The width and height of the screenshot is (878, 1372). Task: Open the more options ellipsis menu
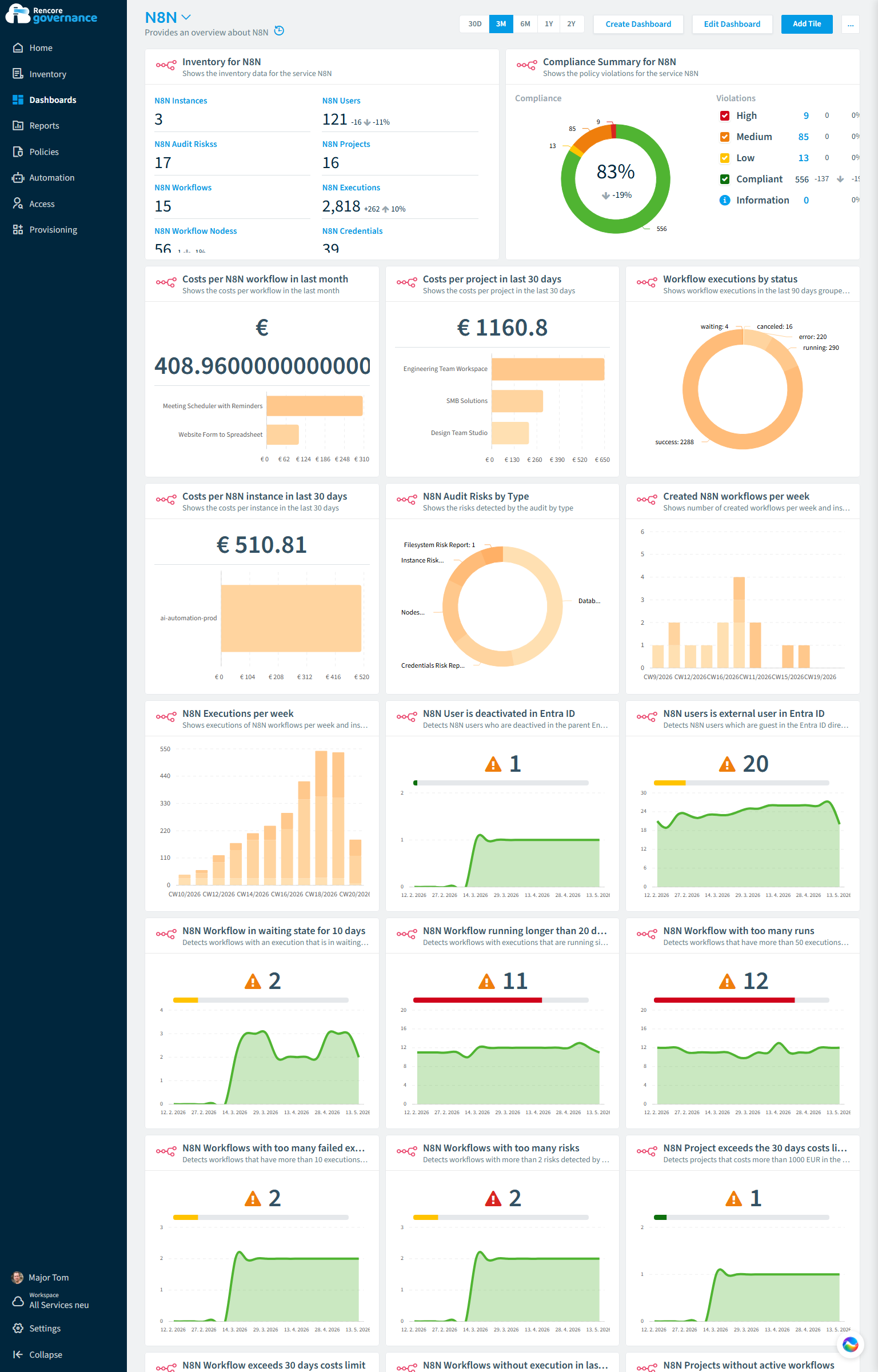point(851,24)
